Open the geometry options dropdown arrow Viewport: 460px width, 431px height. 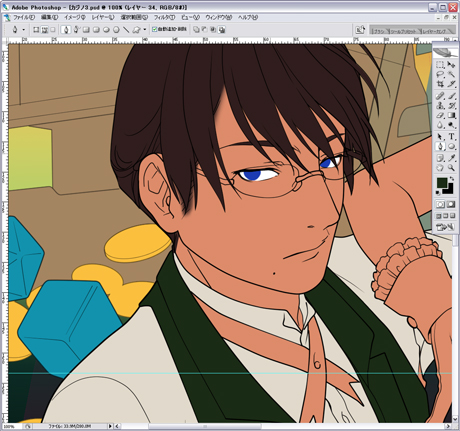tap(145, 30)
